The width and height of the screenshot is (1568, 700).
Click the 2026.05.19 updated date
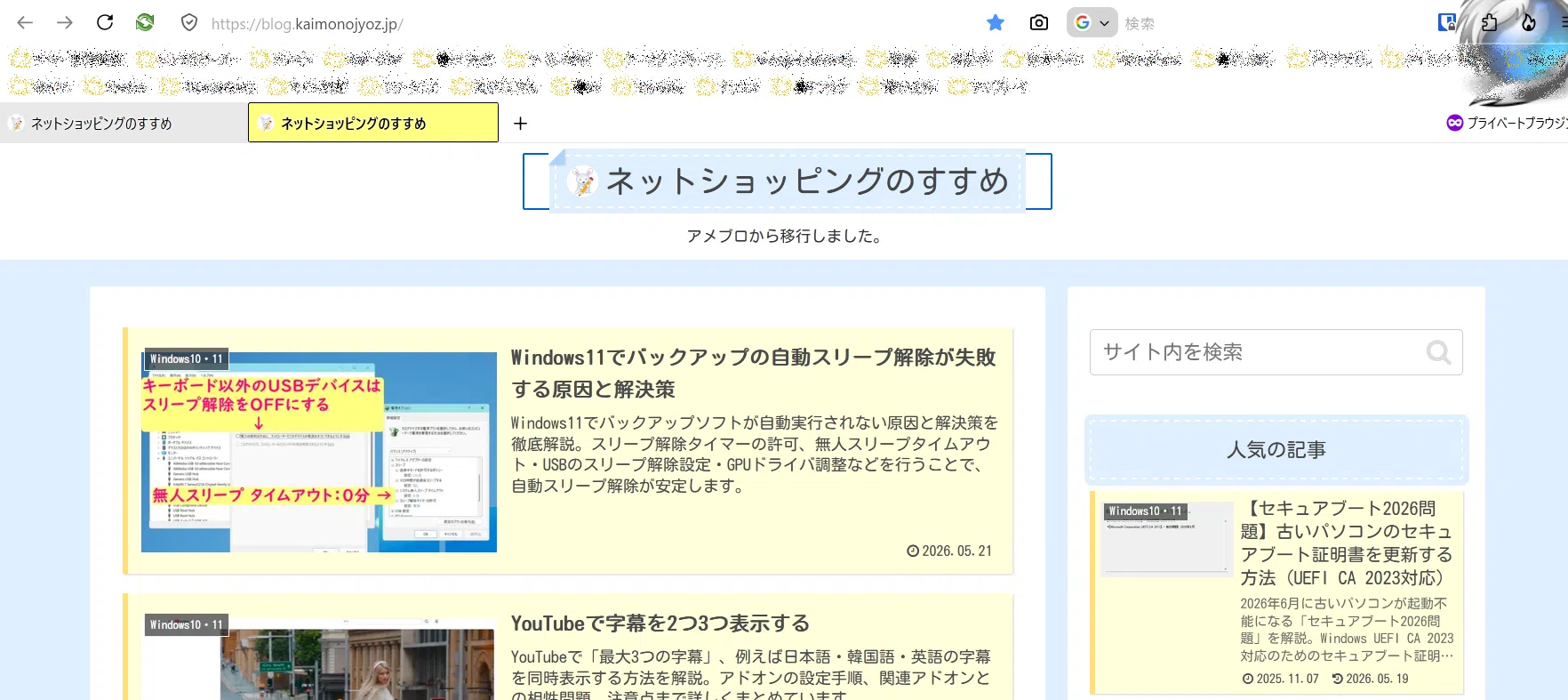pyautogui.click(x=1371, y=678)
